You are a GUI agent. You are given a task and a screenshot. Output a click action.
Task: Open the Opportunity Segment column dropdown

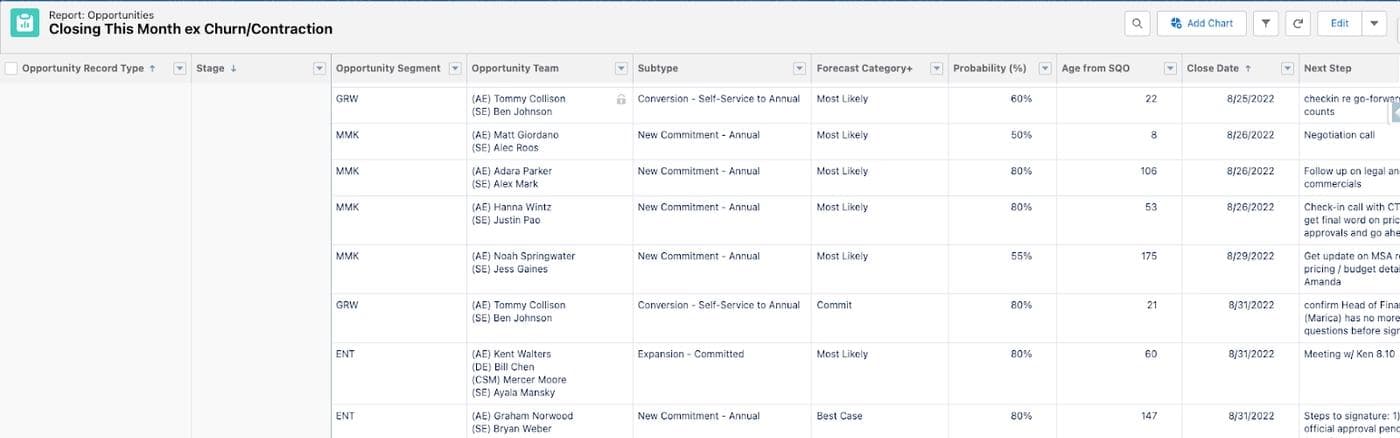(454, 69)
